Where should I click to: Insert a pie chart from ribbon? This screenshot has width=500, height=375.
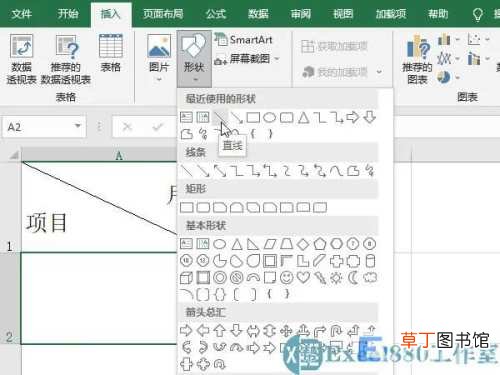point(444,77)
